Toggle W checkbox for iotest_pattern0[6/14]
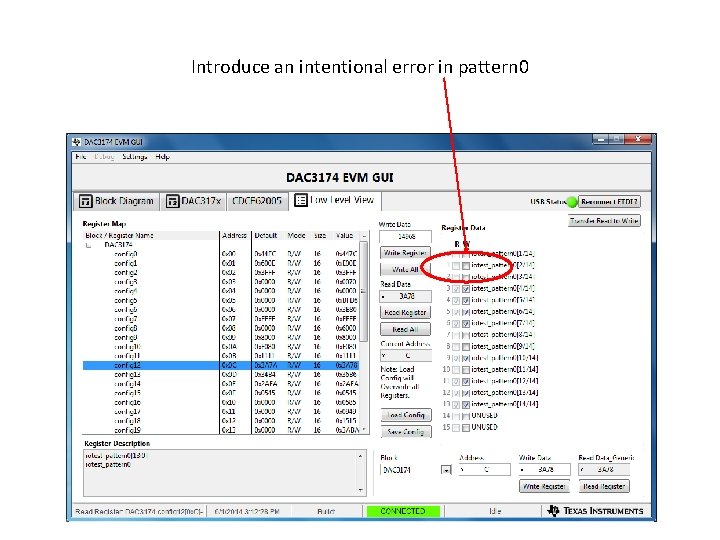Image resolution: width=720 pixels, height=540 pixels. pos(466,312)
